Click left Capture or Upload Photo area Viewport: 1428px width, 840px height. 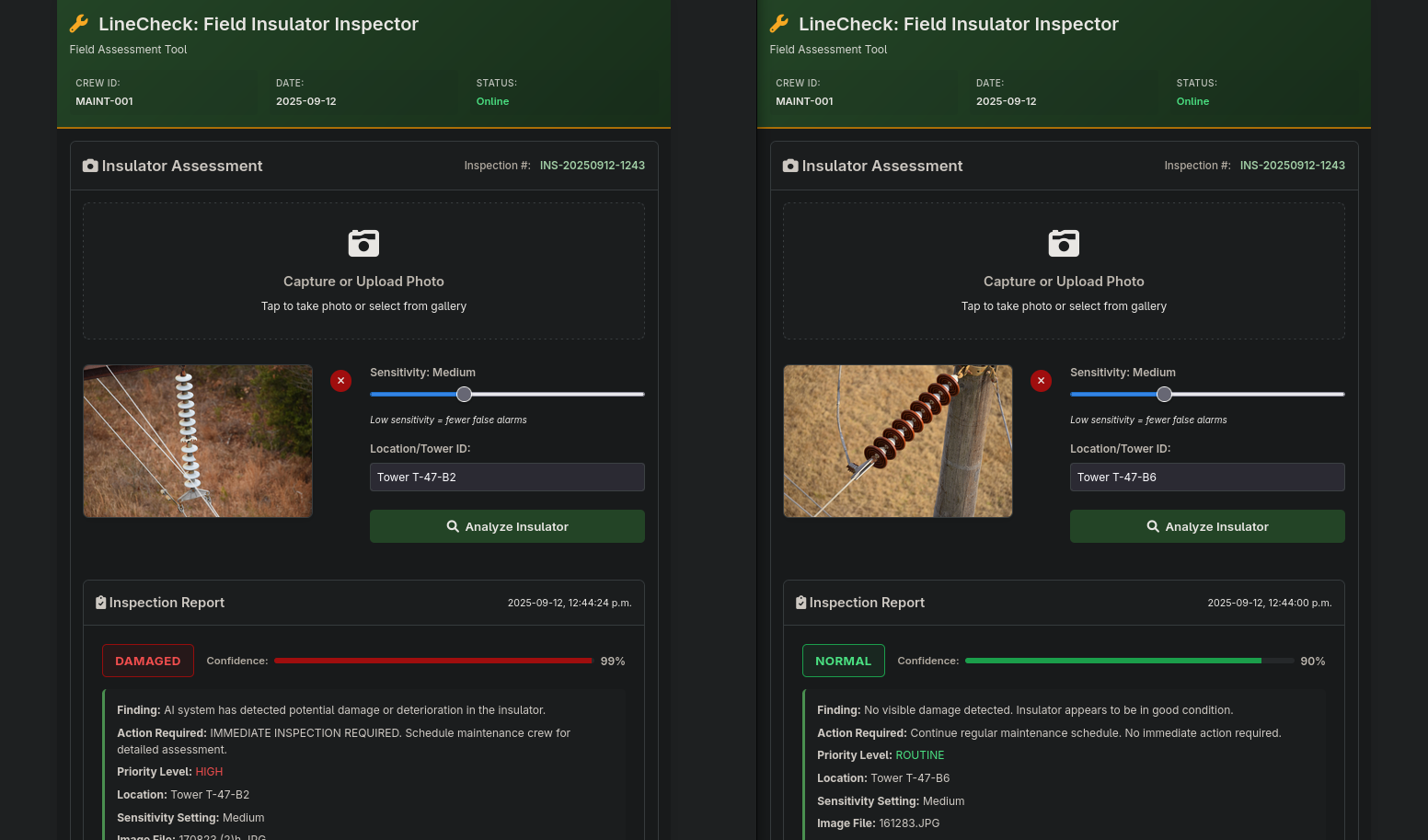pyautogui.click(x=363, y=271)
